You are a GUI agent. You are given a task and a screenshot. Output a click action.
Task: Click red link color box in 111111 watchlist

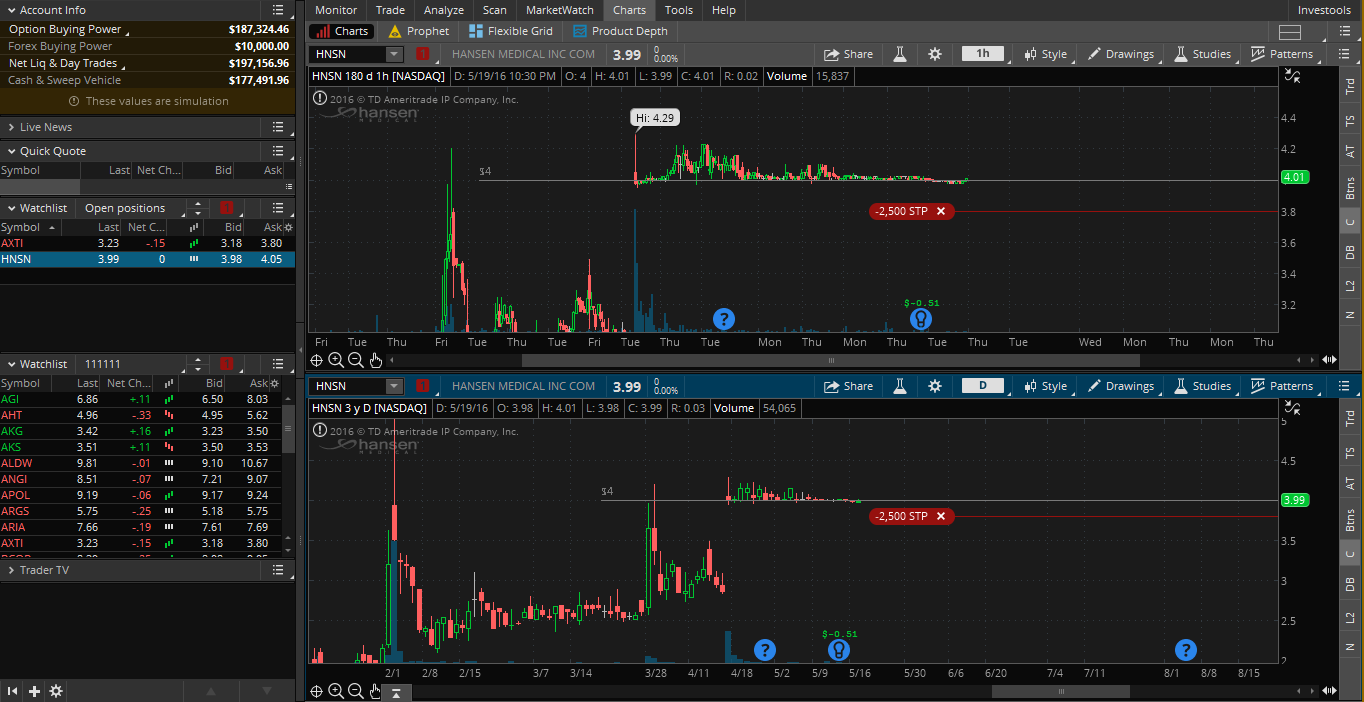pyautogui.click(x=226, y=364)
